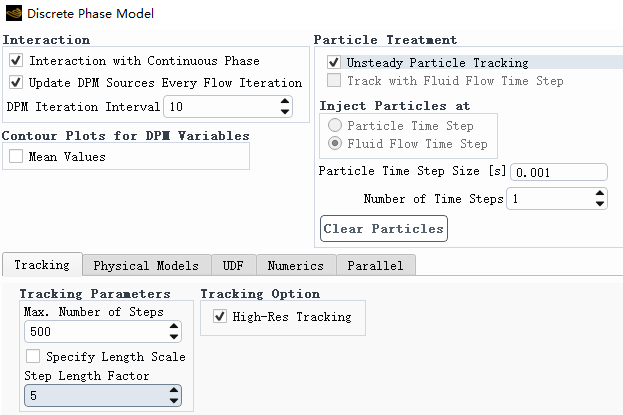Increase Step Length Factor with up arrow
The image size is (623, 415).
(x=174, y=390)
